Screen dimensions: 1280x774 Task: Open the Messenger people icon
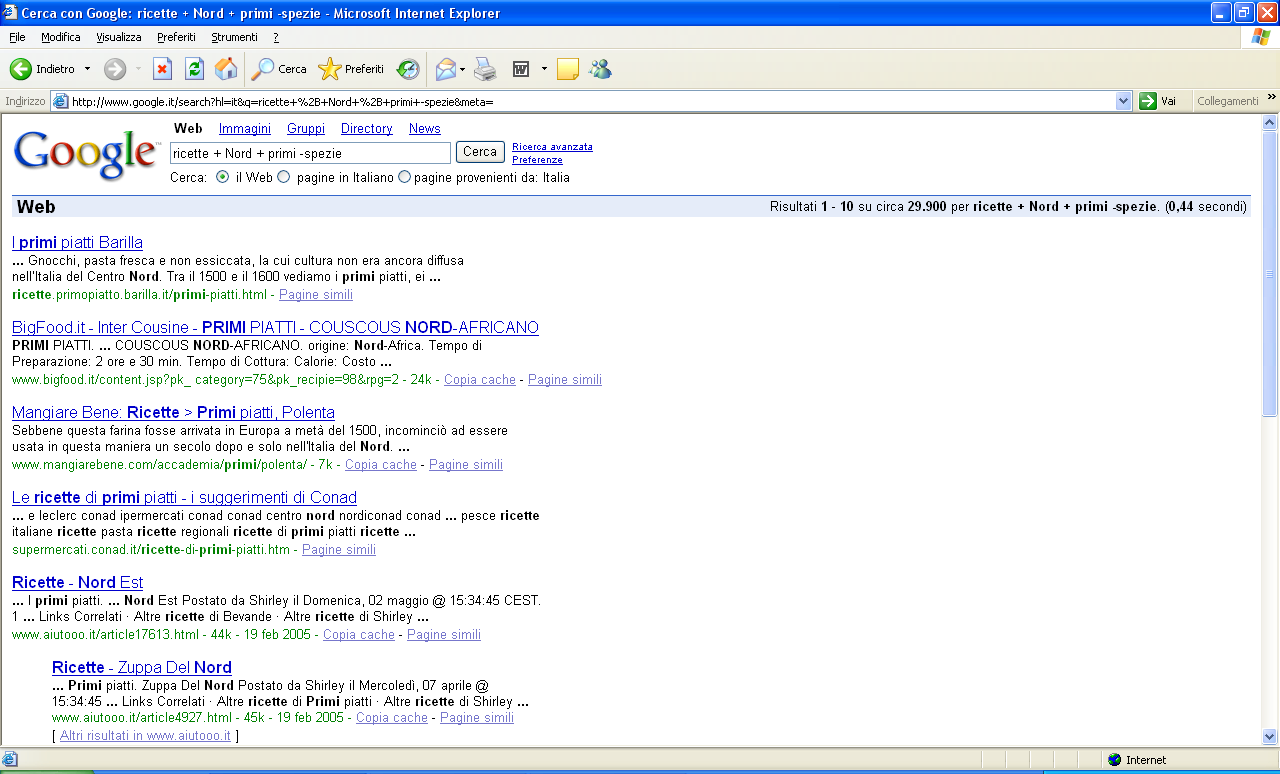600,69
